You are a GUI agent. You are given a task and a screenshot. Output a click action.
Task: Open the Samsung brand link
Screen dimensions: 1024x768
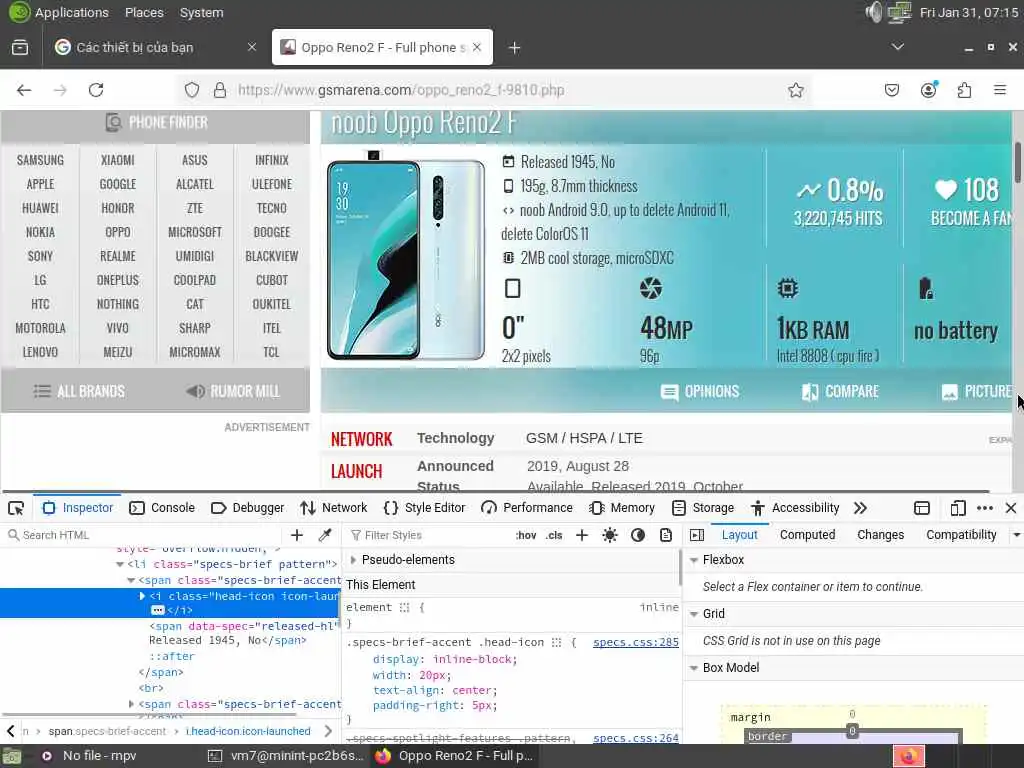point(40,160)
